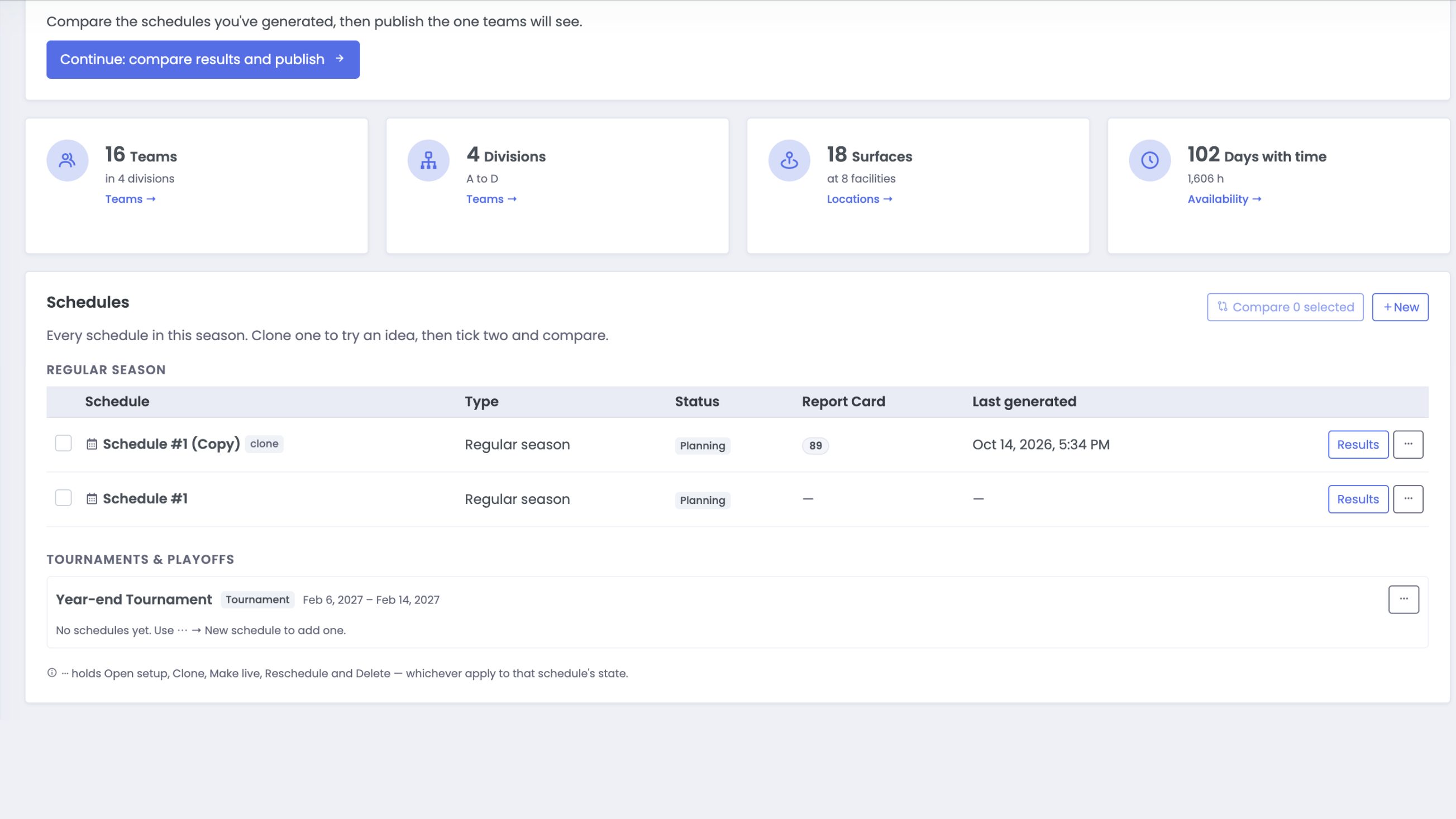Open the Locations link under Surfaces
1456x819 pixels.
coord(859,199)
